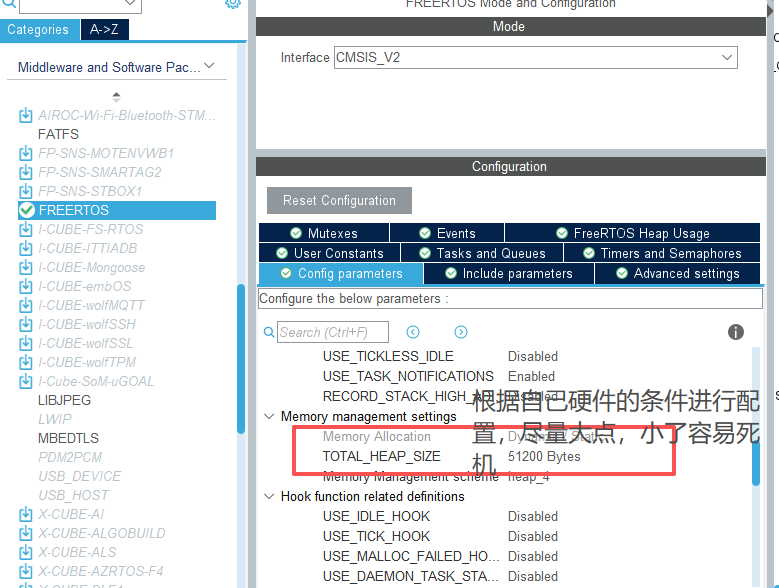Click download icon beside X-CUBE-AI
Image resolution: width=779 pixels, height=588 pixels.
[x=26, y=514]
